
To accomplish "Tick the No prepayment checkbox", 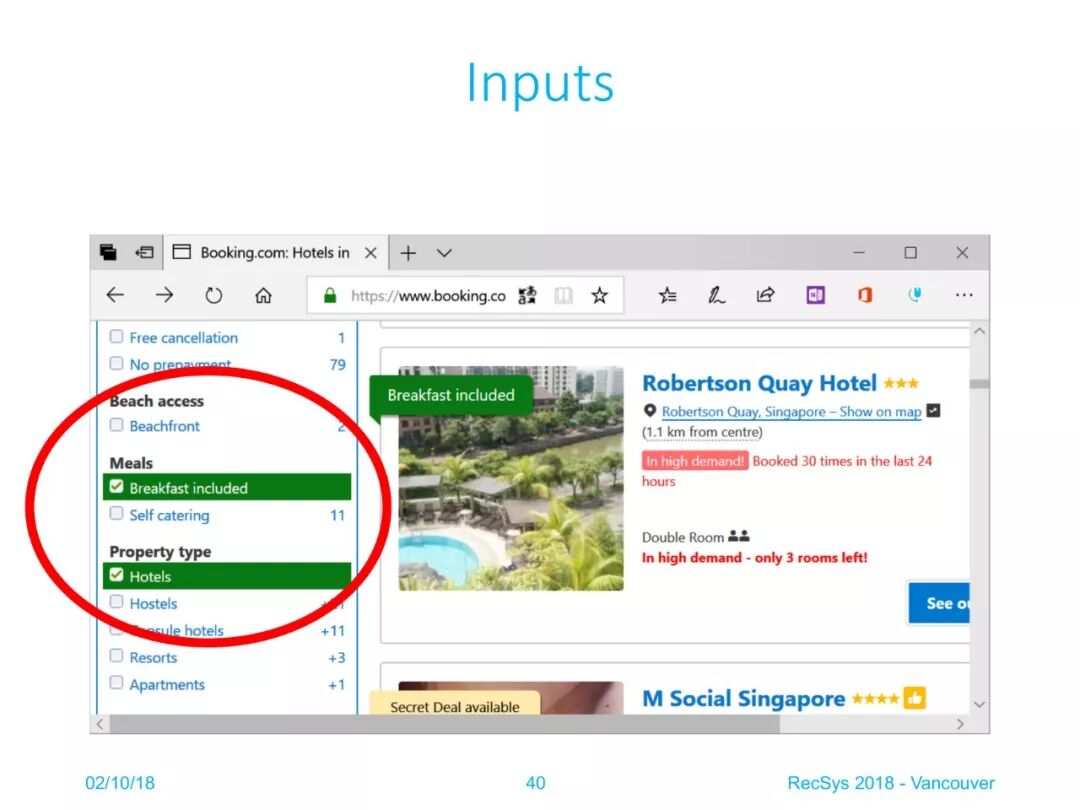I will point(116,363).
